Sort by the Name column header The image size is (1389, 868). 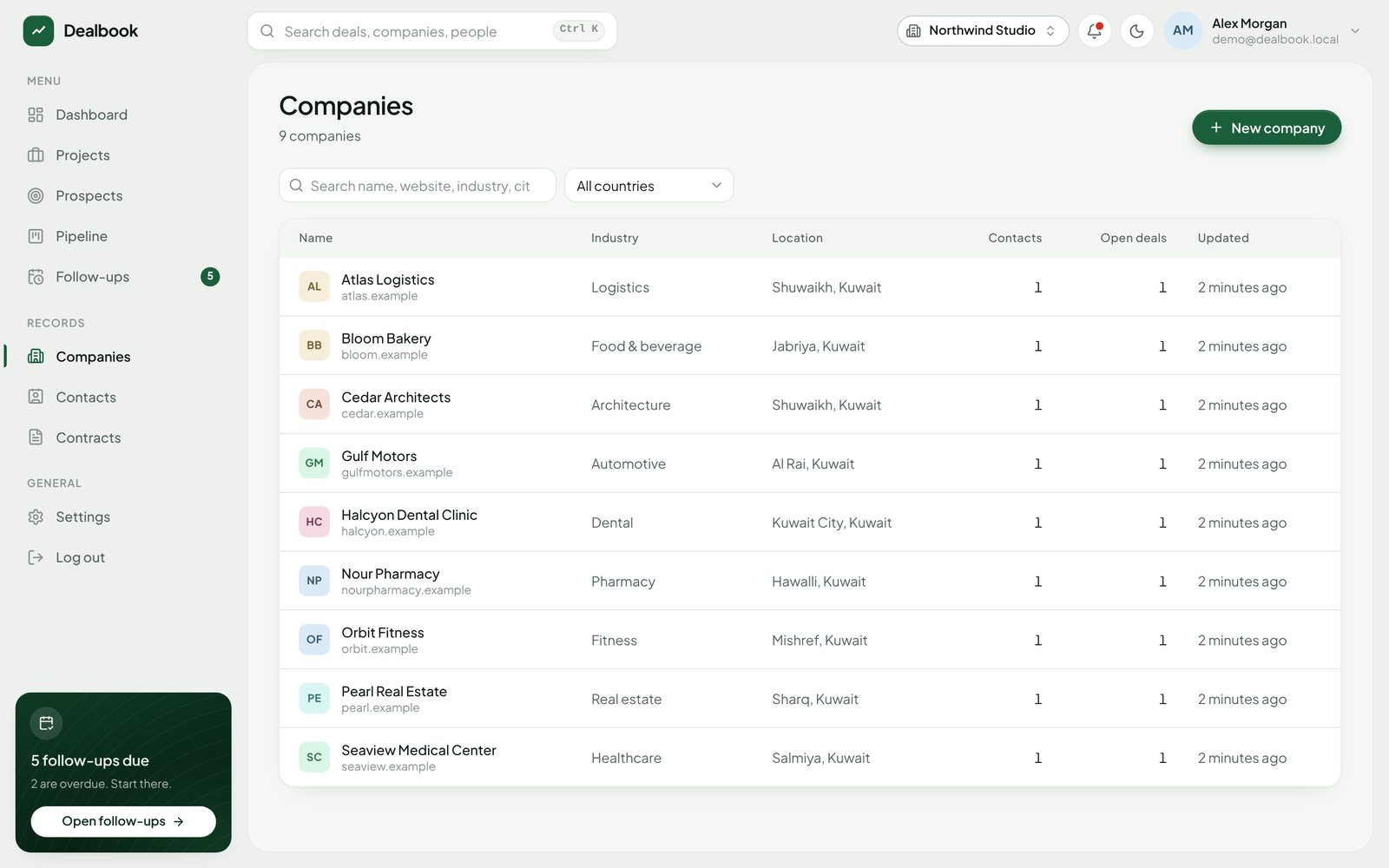tap(316, 238)
